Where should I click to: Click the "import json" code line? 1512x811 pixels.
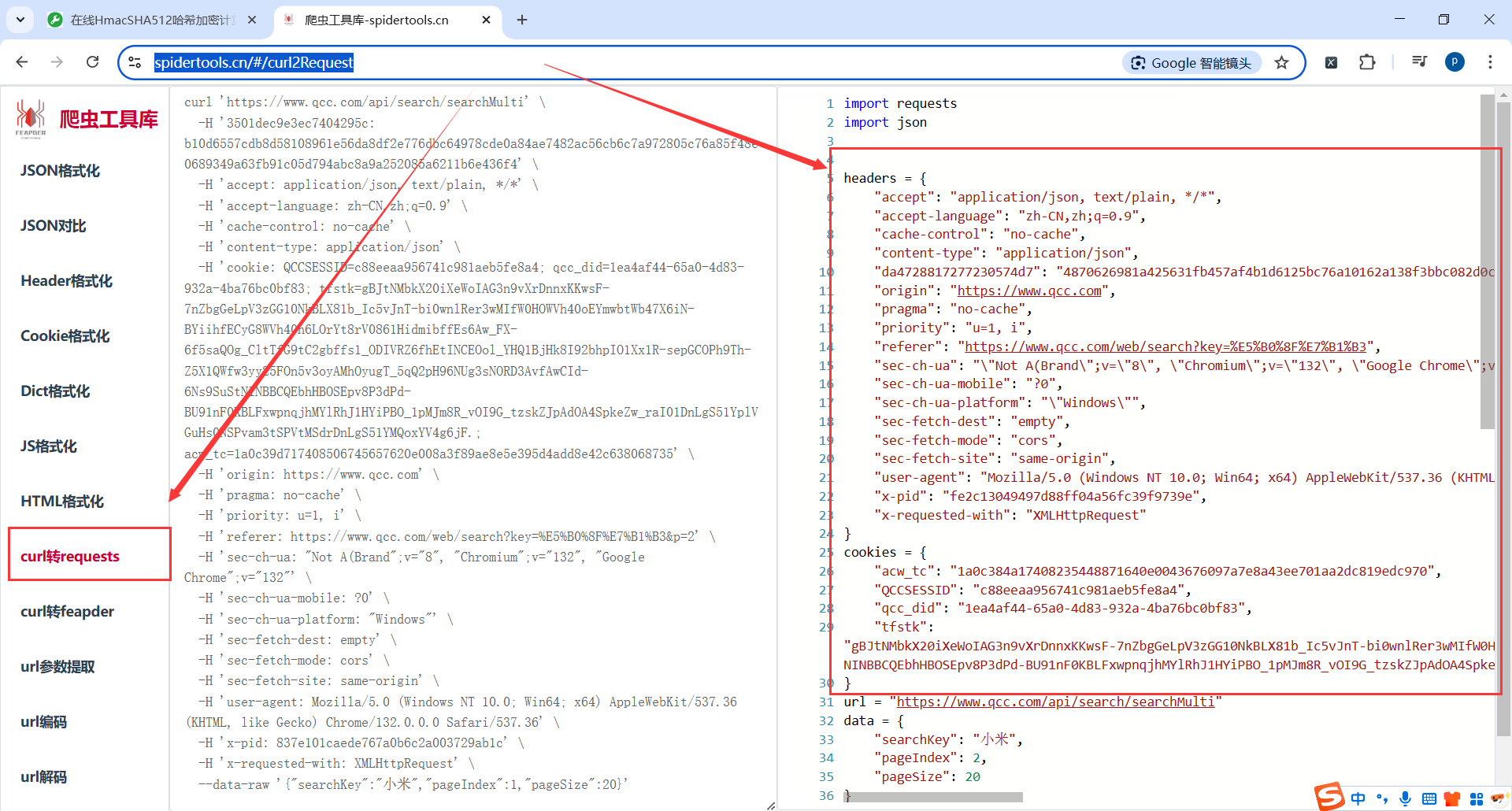tap(885, 122)
